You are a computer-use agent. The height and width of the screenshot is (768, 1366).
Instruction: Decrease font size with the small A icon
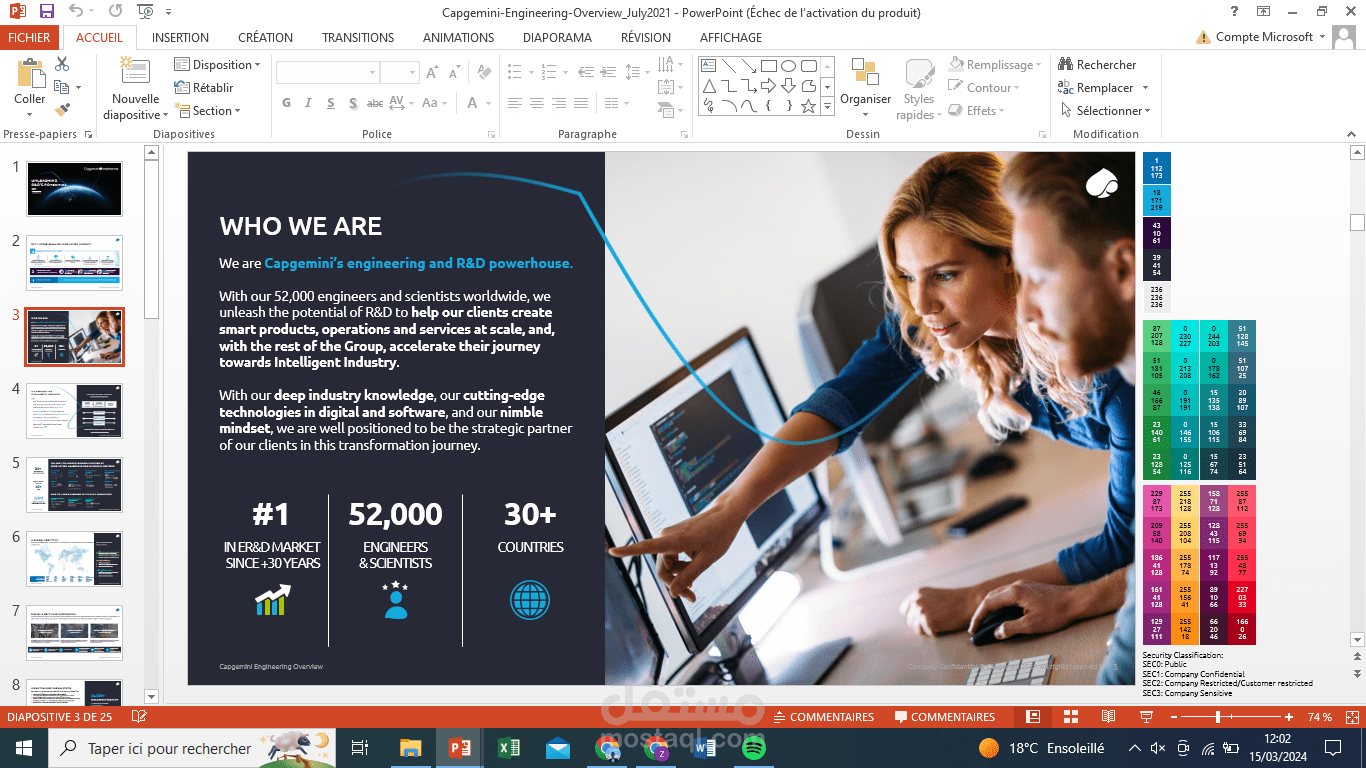tap(455, 73)
